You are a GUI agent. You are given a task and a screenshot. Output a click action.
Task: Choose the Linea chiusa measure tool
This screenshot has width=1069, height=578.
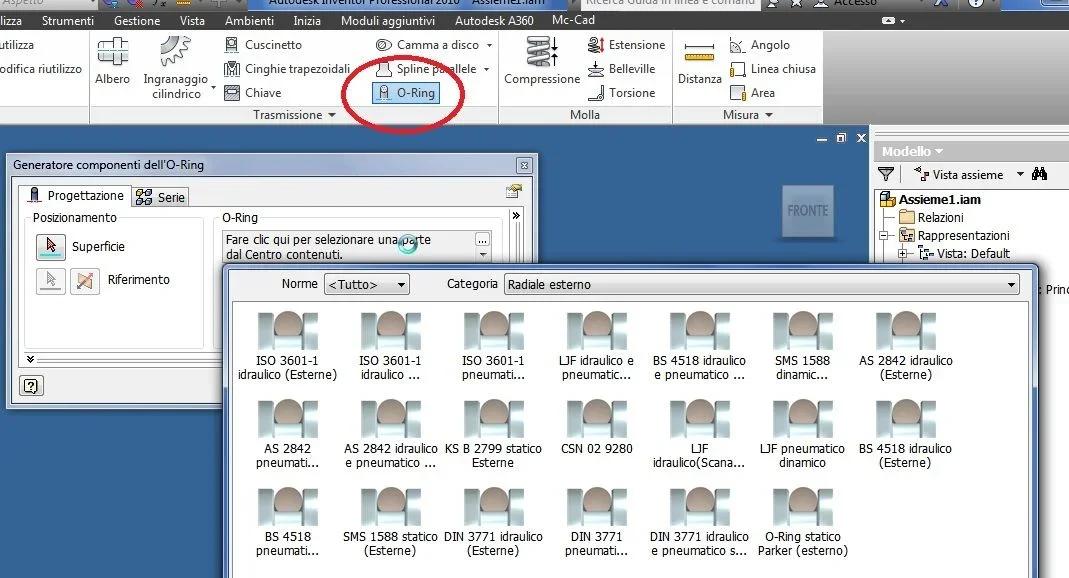[772, 69]
